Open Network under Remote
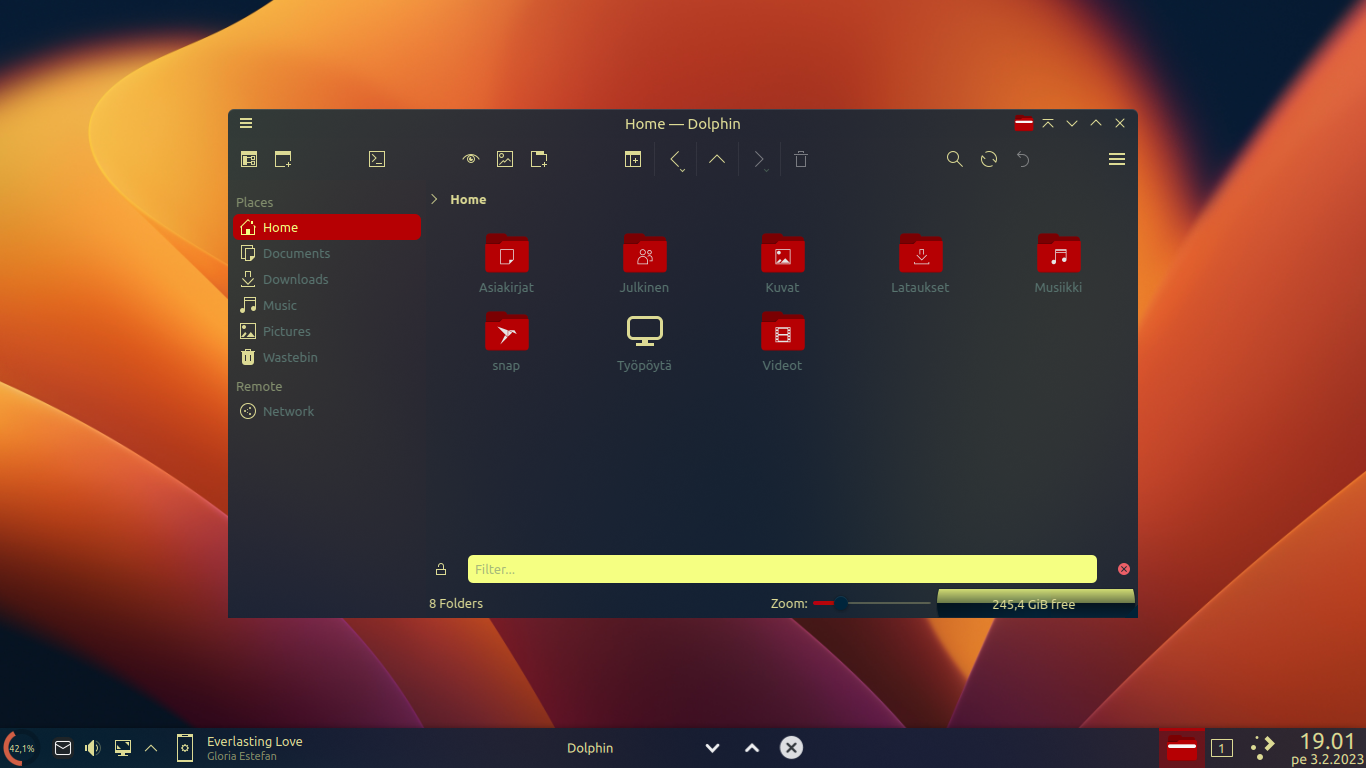Image resolution: width=1366 pixels, height=768 pixels. point(327,411)
